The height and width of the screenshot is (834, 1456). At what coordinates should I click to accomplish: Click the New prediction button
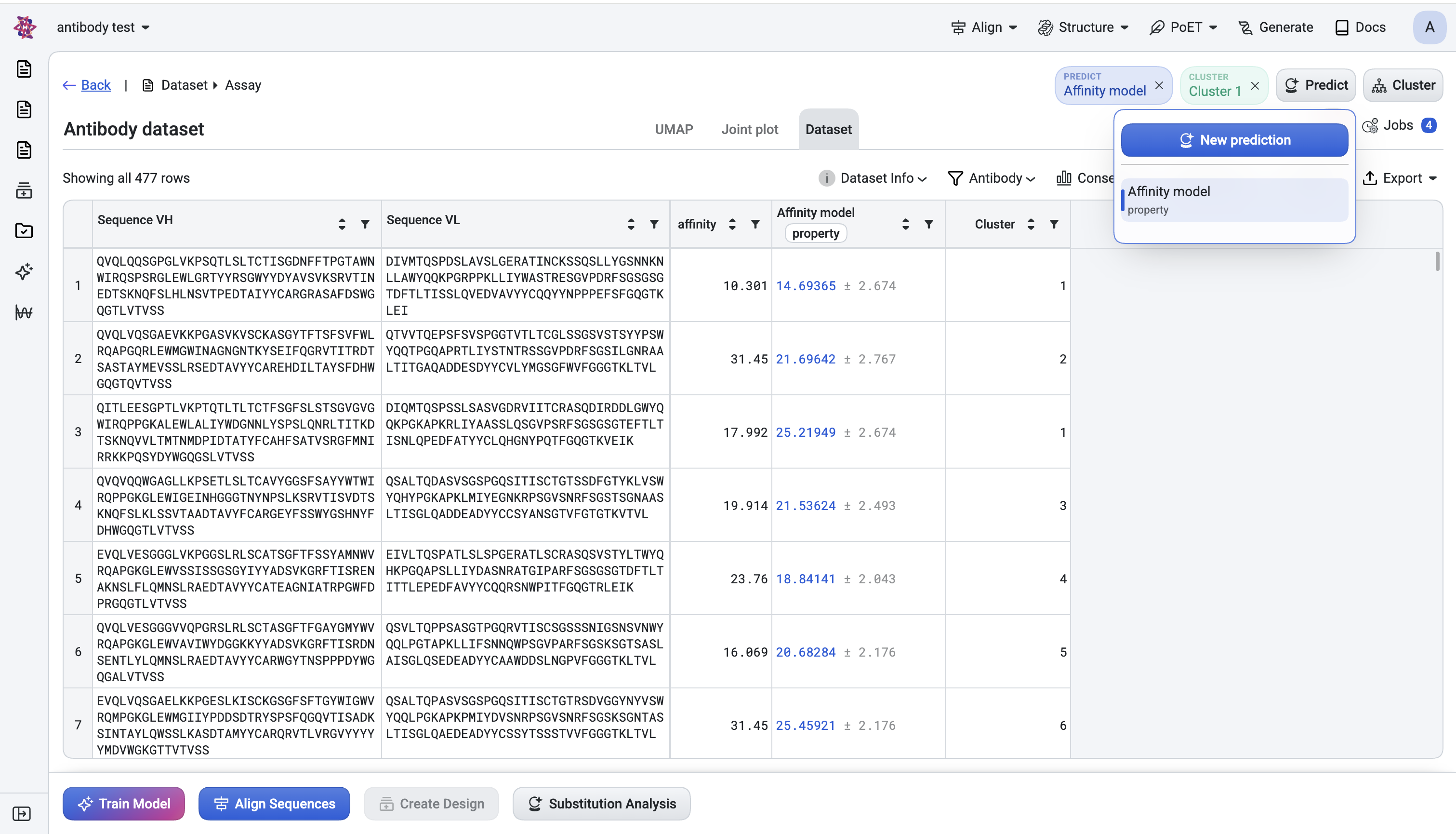click(1234, 140)
